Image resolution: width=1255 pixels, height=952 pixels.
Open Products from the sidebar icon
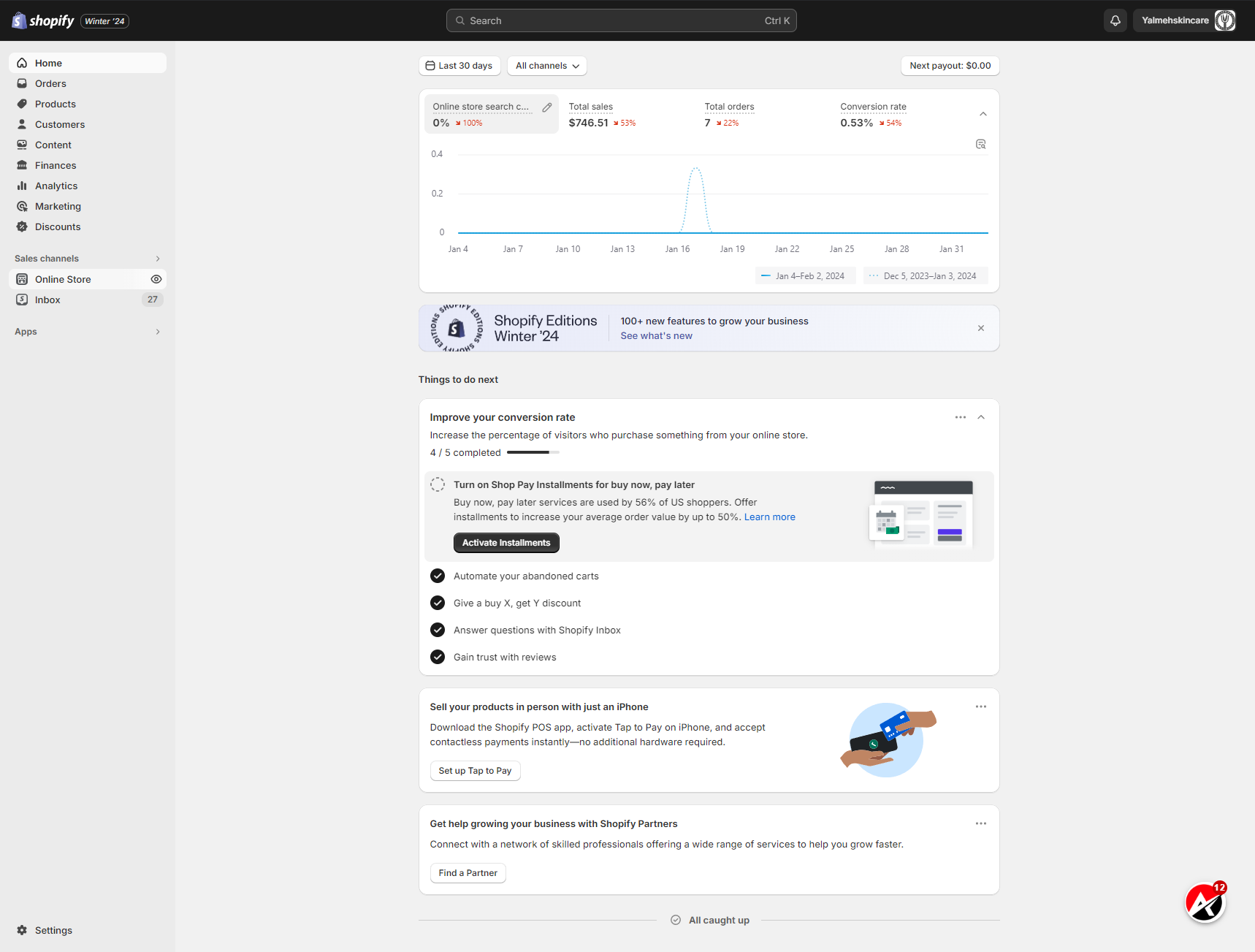pos(22,104)
